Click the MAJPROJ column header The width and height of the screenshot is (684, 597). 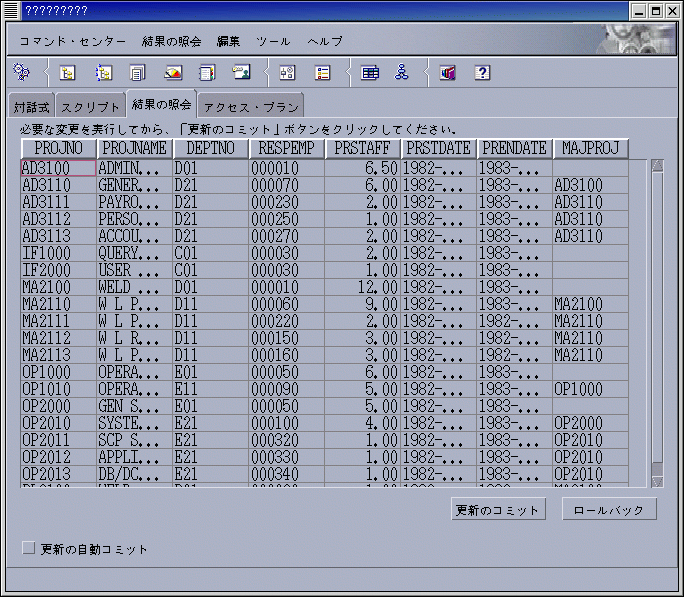point(590,148)
